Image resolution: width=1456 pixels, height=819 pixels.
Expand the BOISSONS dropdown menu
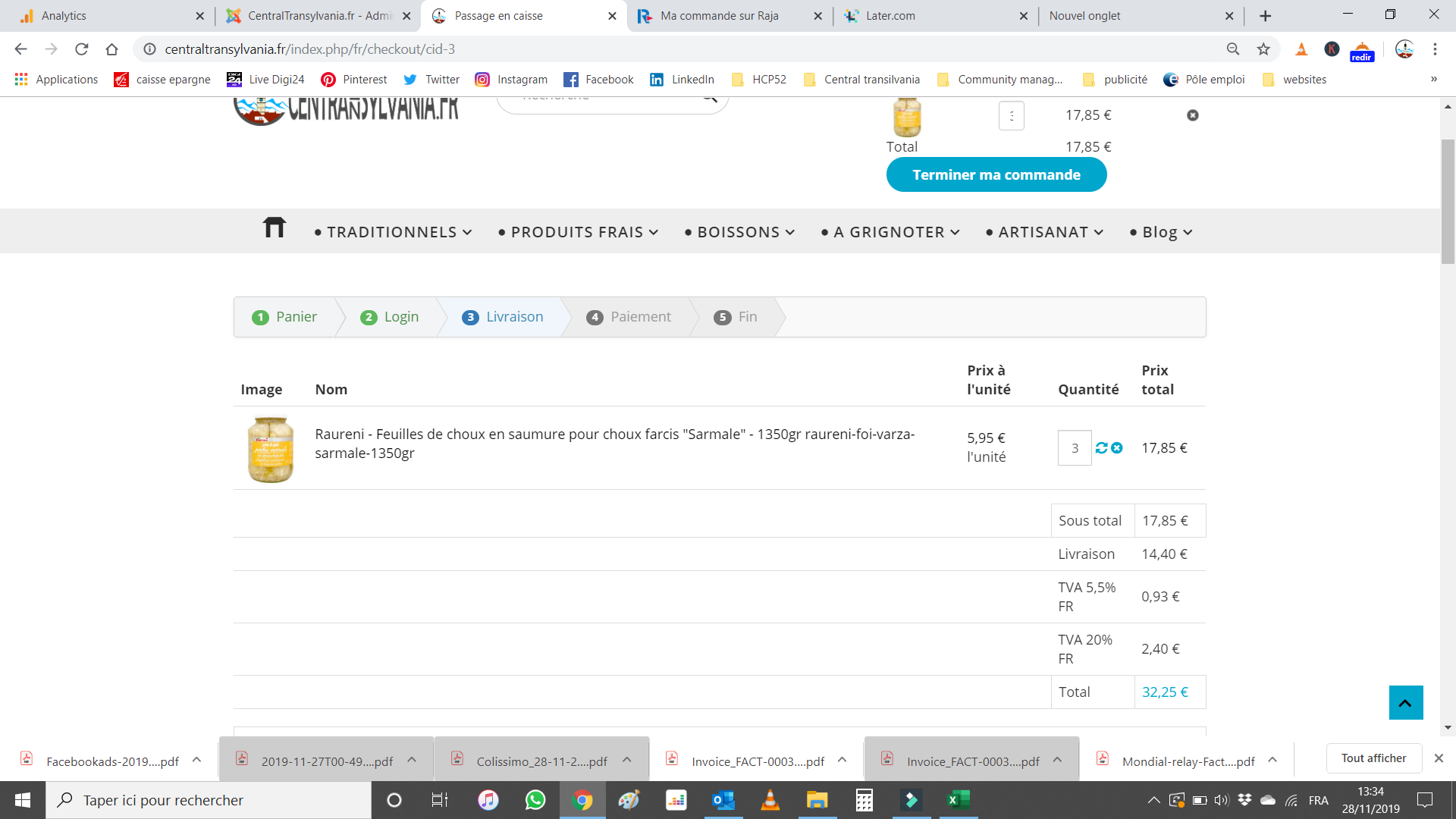pos(739,232)
